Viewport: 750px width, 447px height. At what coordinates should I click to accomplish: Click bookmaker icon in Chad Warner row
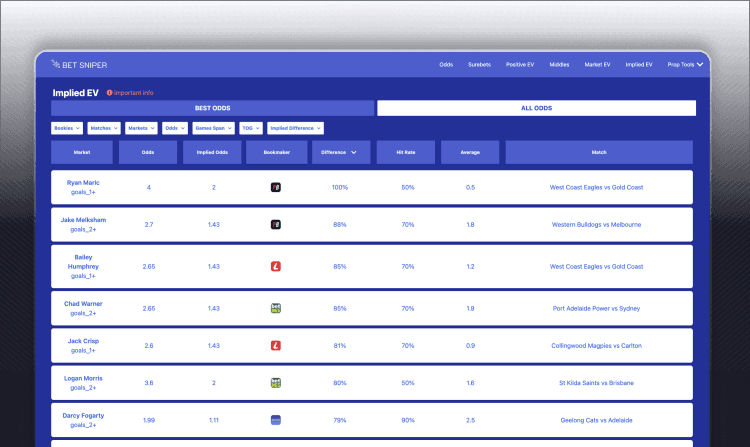pos(276,308)
